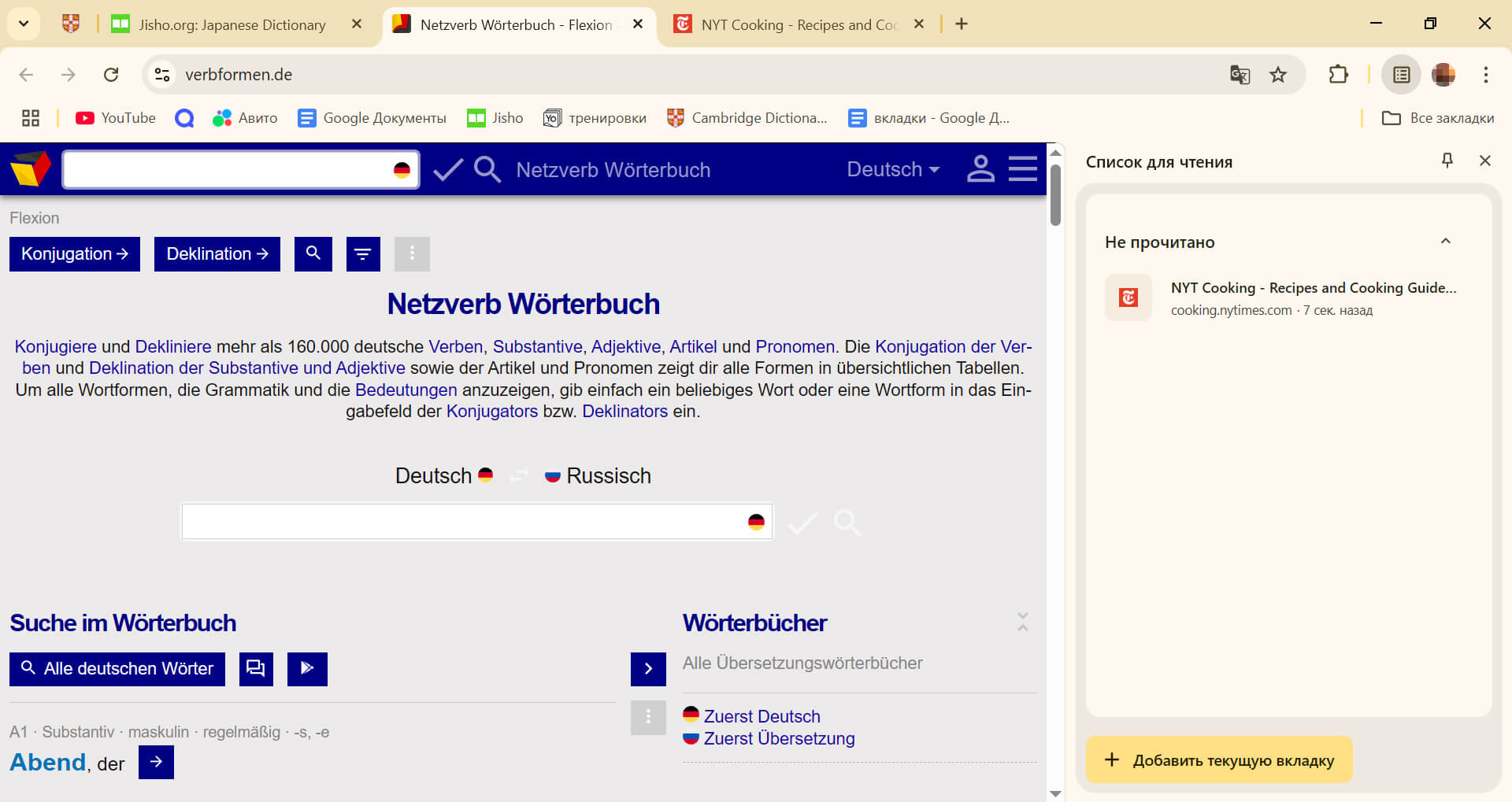
Task: Select the Netzverb Wörterbuch tab
Action: [516, 24]
